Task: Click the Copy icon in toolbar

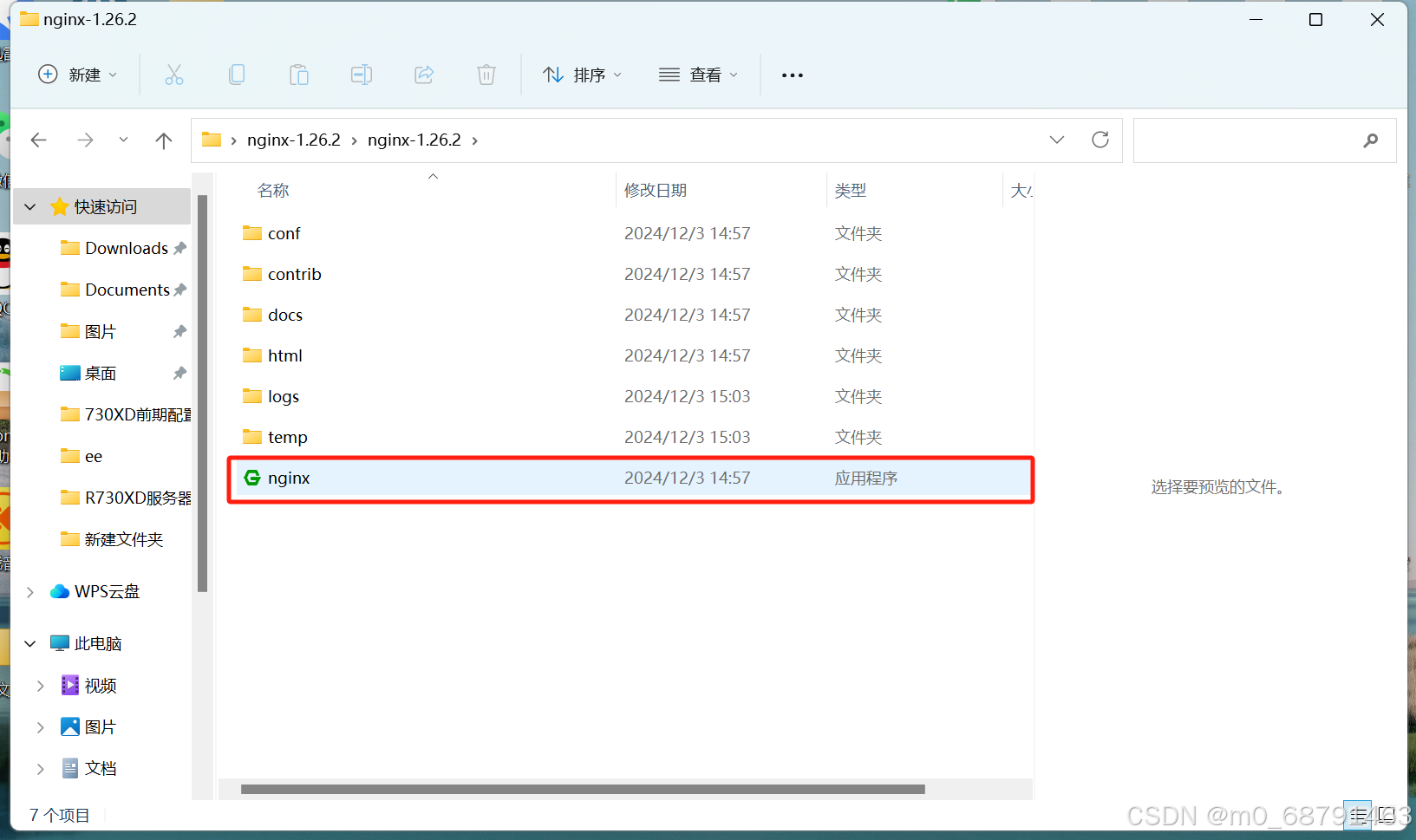Action: coord(236,75)
